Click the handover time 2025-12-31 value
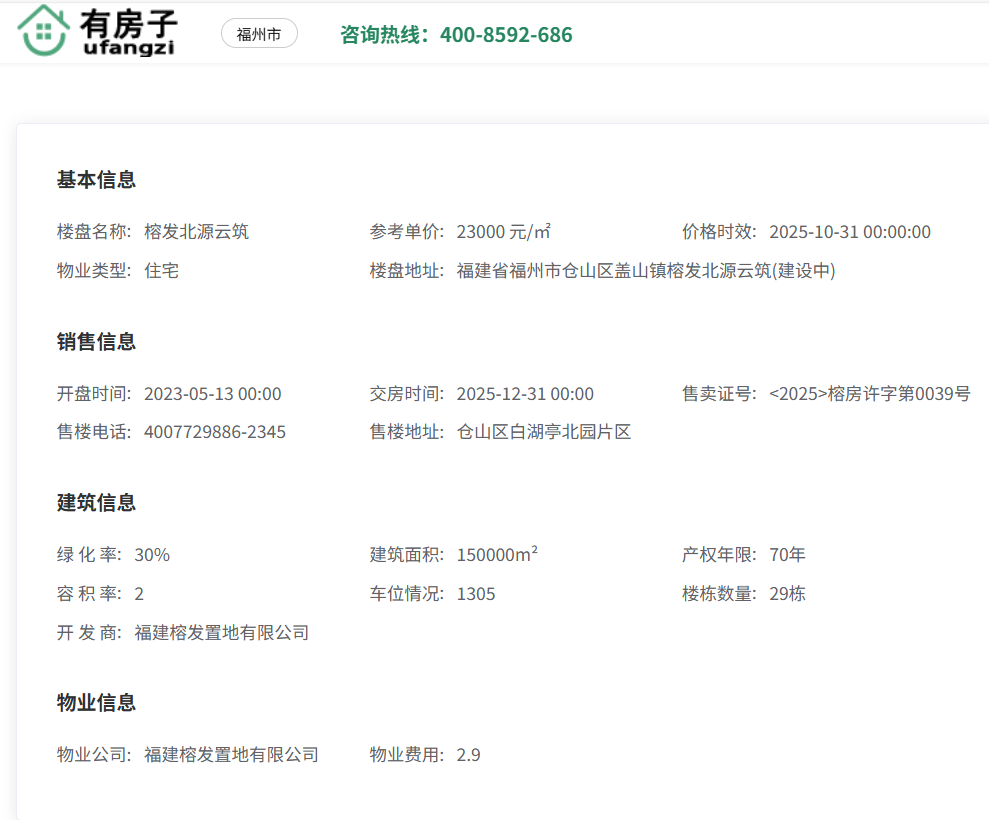The image size is (989, 820). click(x=525, y=394)
